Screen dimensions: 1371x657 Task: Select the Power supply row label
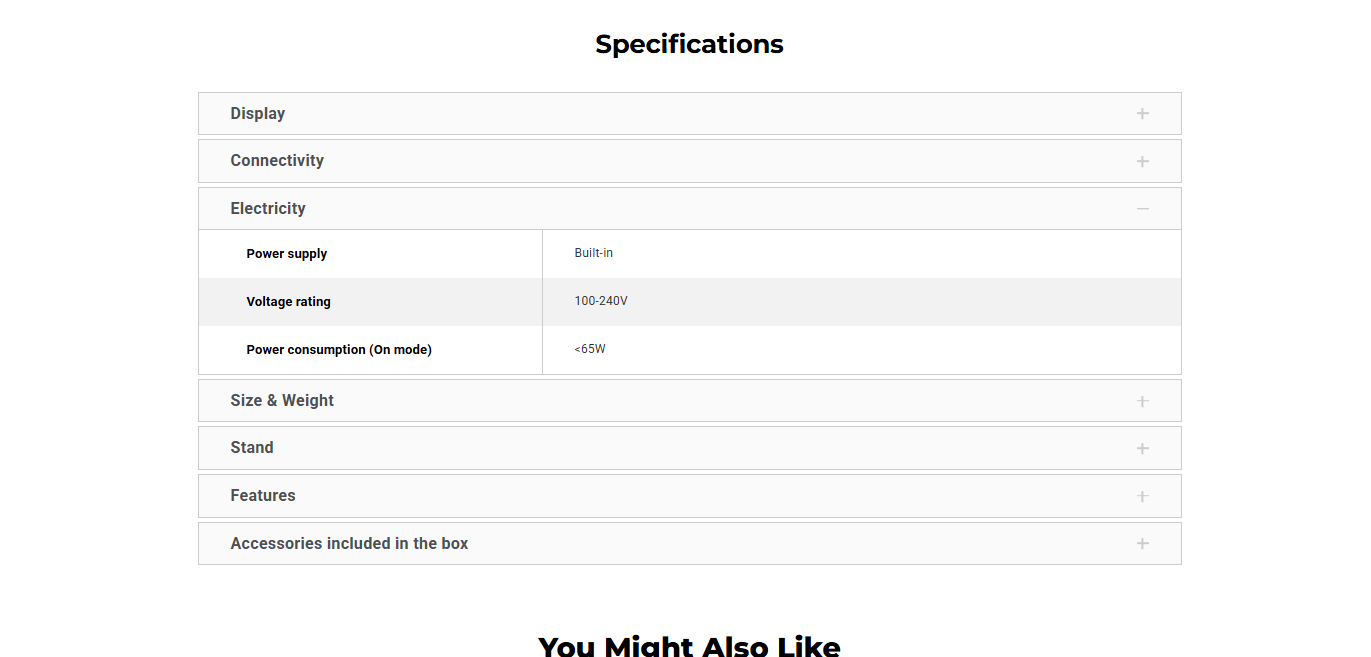point(287,254)
